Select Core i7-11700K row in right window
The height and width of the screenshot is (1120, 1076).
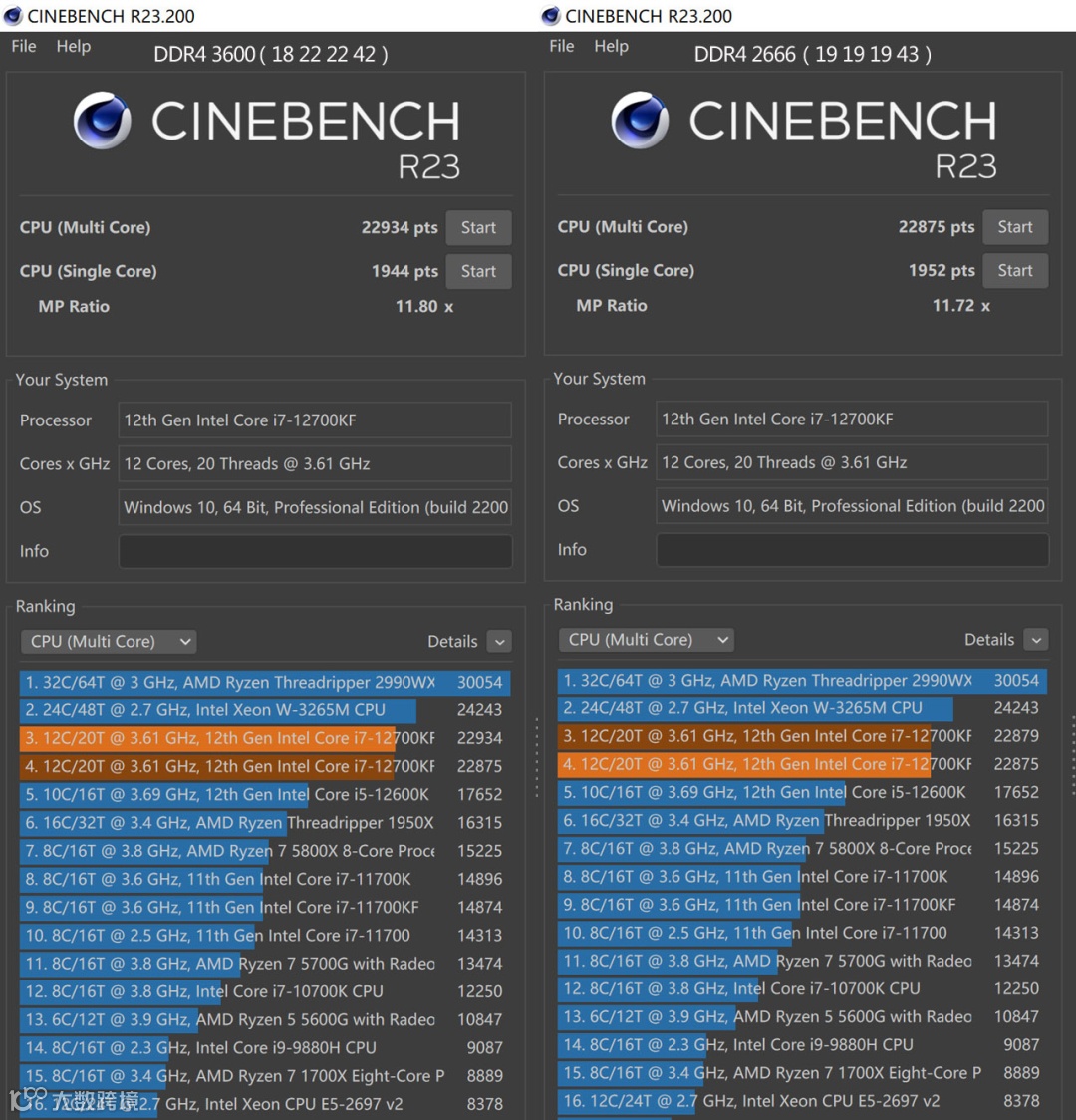click(803, 877)
